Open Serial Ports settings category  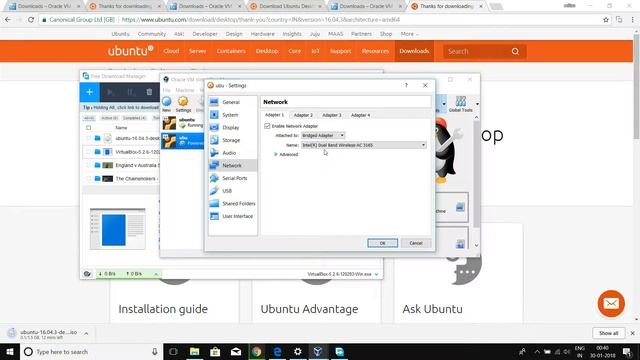pos(234,178)
